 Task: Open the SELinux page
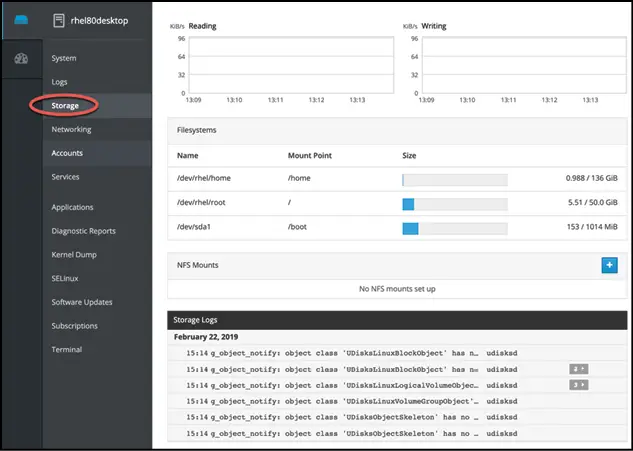65,278
